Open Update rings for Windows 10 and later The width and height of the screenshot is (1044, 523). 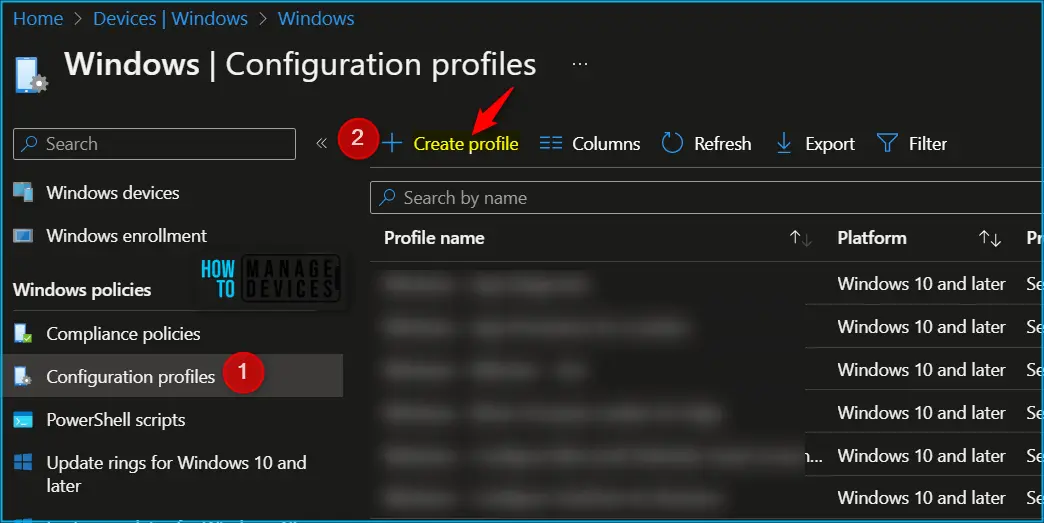click(x=176, y=474)
